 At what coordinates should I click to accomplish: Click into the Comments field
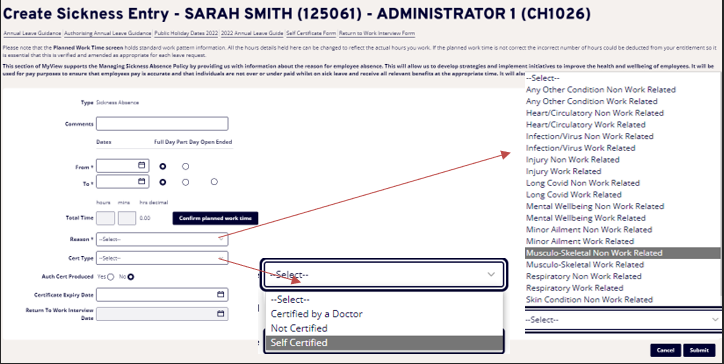pyautogui.click(x=162, y=124)
